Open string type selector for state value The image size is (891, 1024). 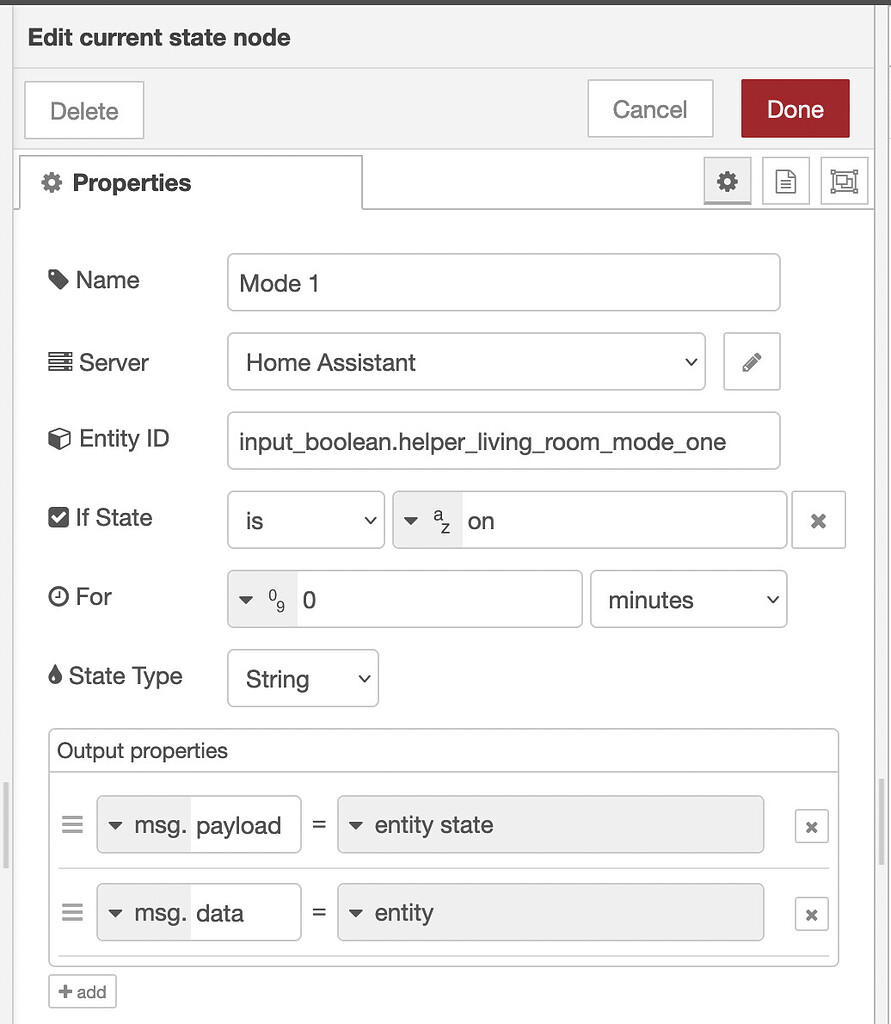(427, 520)
